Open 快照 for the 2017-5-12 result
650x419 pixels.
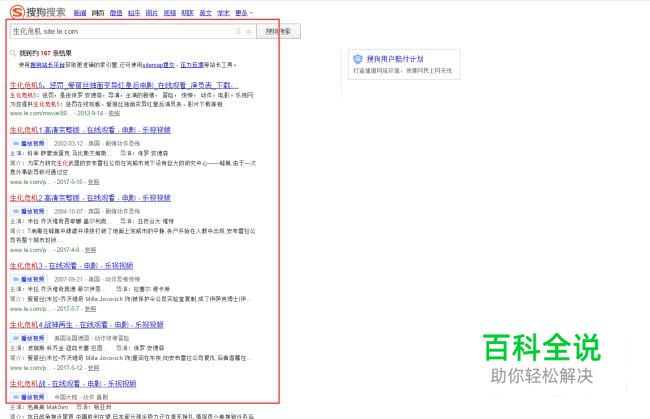tap(93, 368)
